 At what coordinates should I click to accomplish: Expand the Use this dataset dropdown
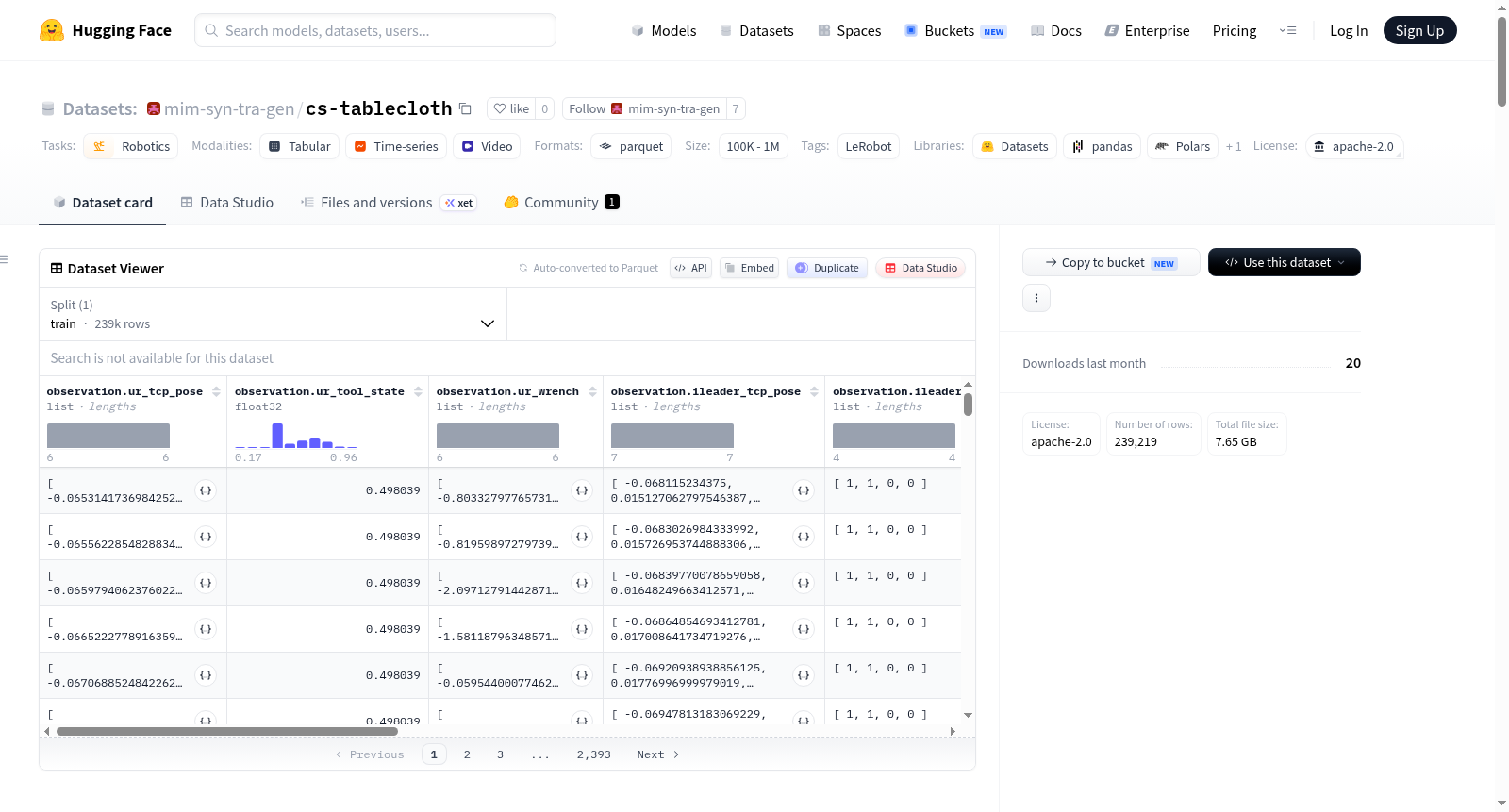(1284, 262)
